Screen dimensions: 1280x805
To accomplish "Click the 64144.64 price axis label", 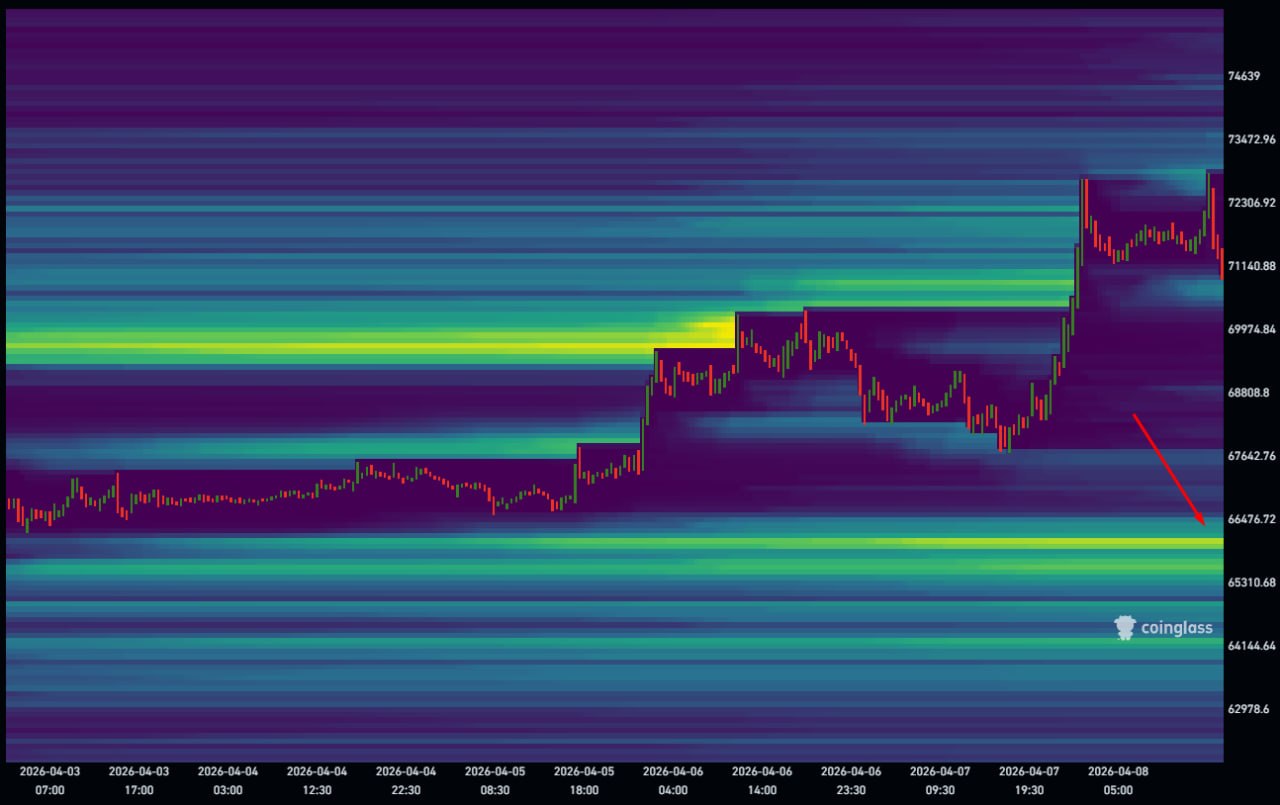I will (x=1252, y=645).
